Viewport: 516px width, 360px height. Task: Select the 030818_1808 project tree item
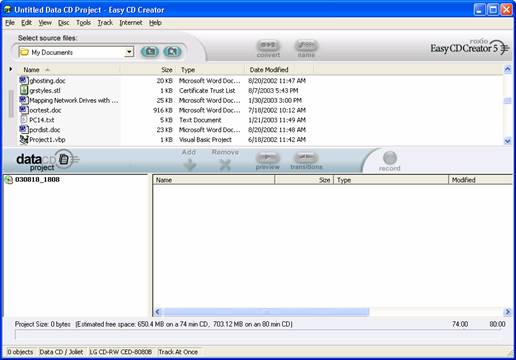37,180
